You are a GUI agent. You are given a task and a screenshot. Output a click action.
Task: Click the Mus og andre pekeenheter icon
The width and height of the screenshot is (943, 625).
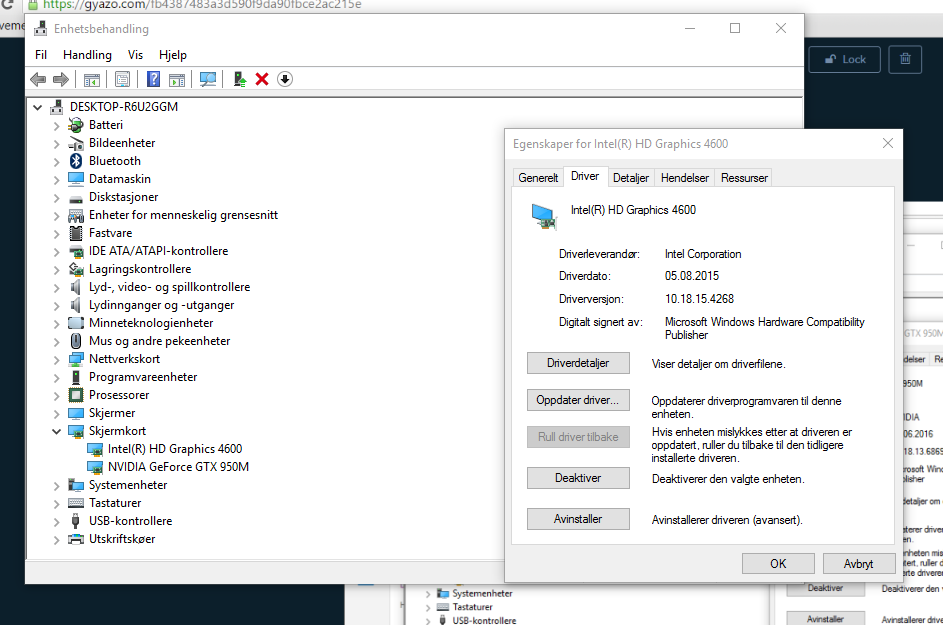coord(76,341)
